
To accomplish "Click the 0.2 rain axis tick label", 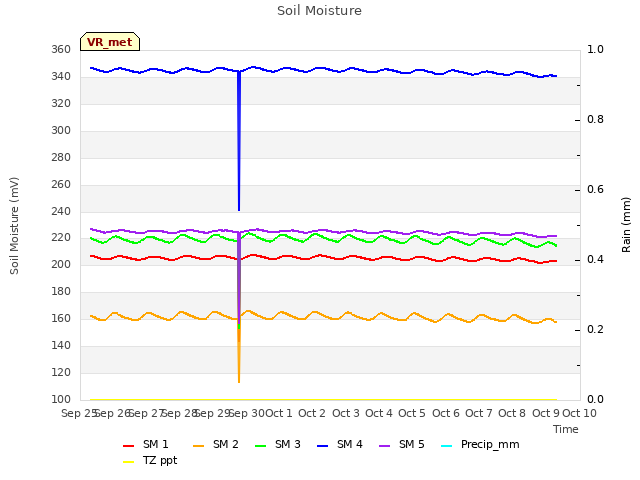I will [595, 329].
